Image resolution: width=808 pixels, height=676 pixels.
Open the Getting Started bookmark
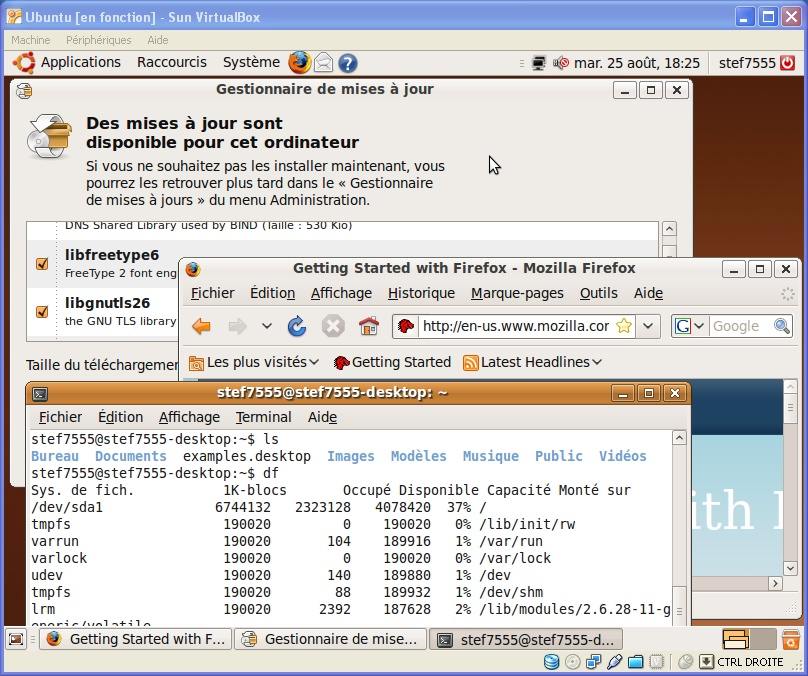coord(392,362)
